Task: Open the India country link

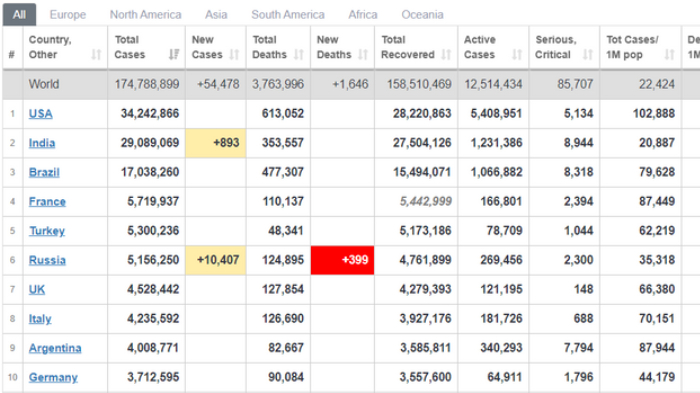Action: (x=42, y=143)
